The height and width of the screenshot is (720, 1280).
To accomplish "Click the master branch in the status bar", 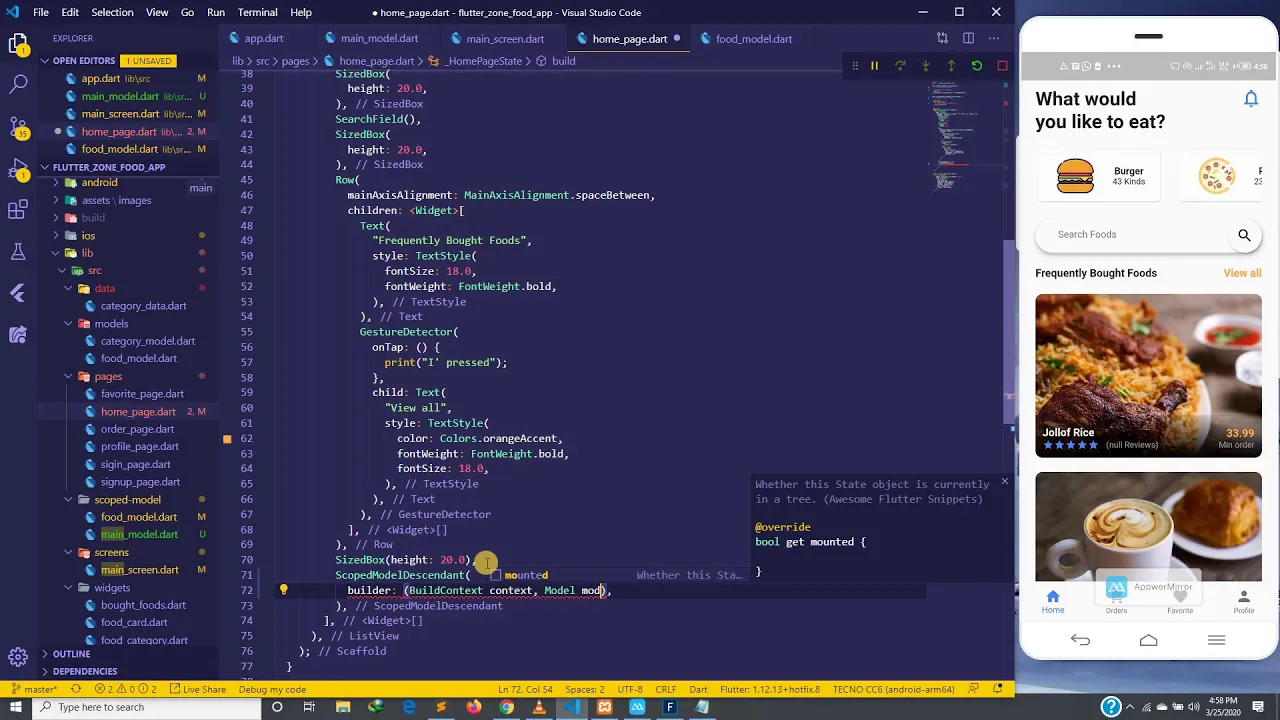I will click(x=33, y=689).
